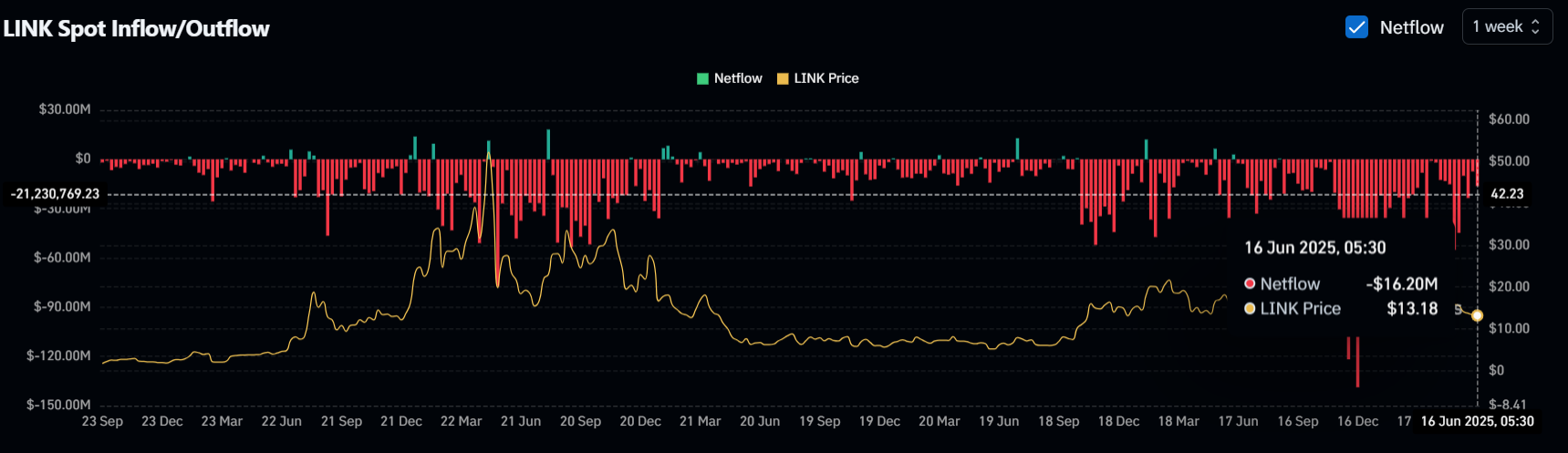Click the $-120.00M left axis label
The image size is (1568, 453).
[58, 356]
